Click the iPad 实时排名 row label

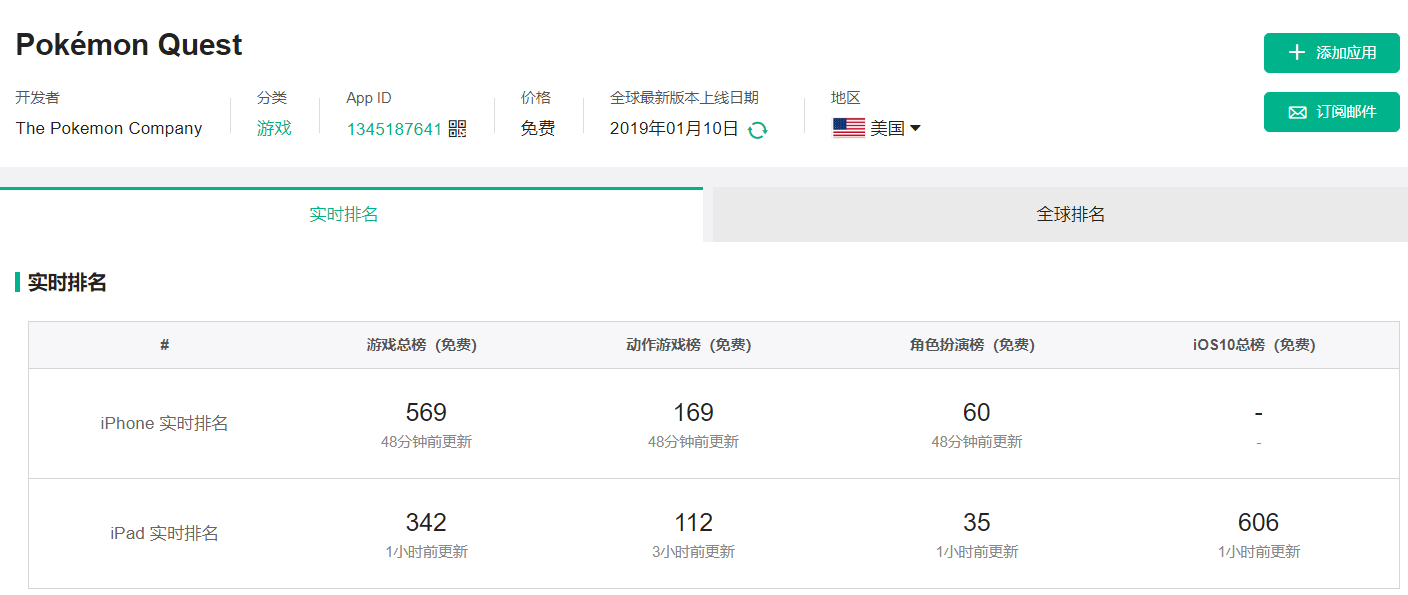[x=164, y=533]
